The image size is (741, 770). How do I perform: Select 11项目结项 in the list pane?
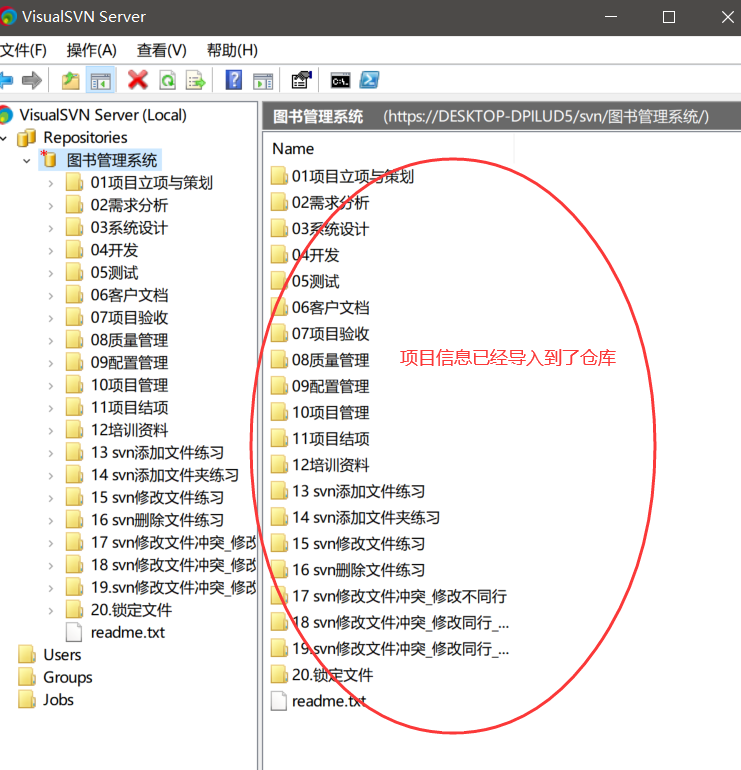pos(330,439)
